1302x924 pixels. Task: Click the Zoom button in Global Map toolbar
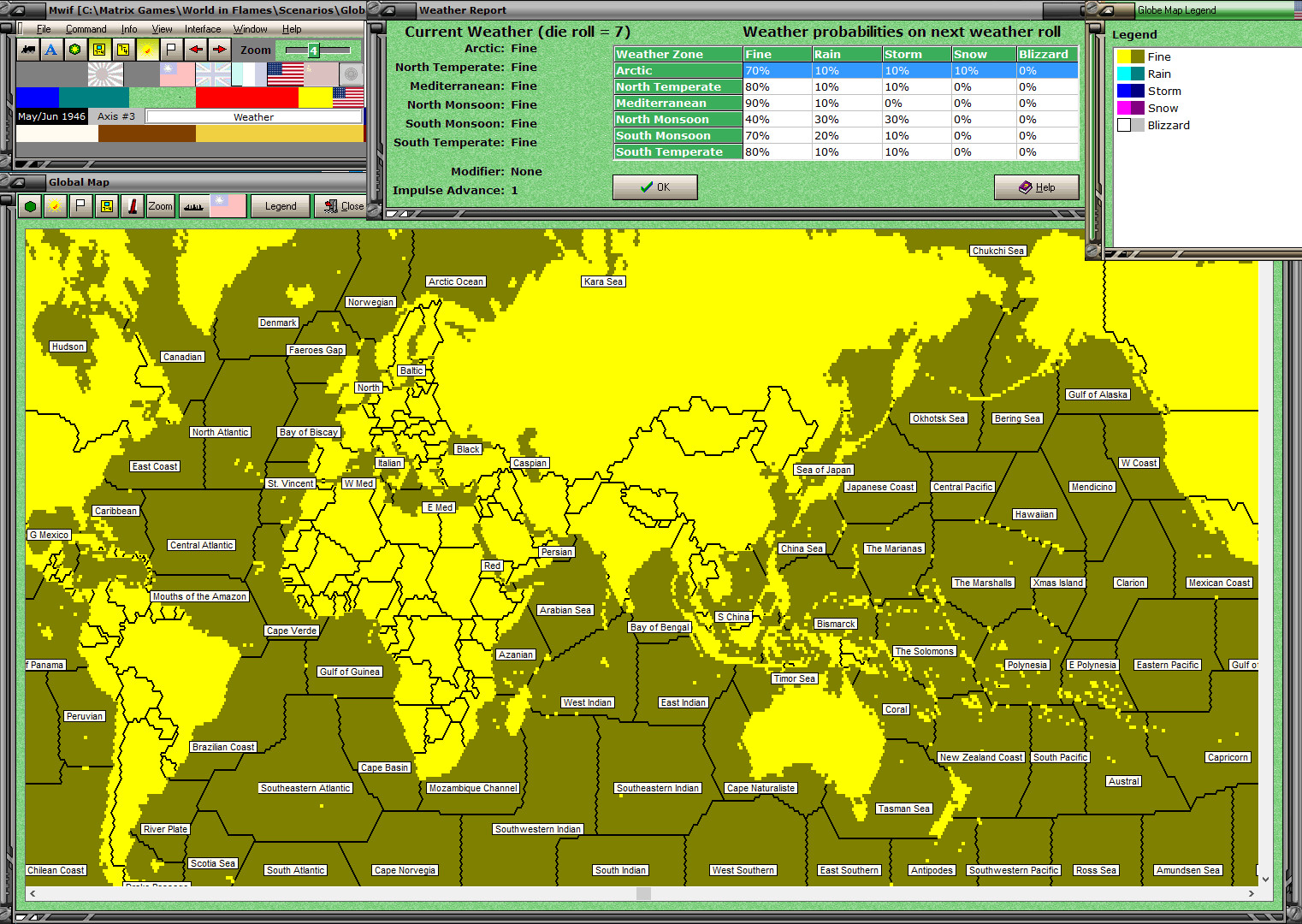[x=160, y=206]
